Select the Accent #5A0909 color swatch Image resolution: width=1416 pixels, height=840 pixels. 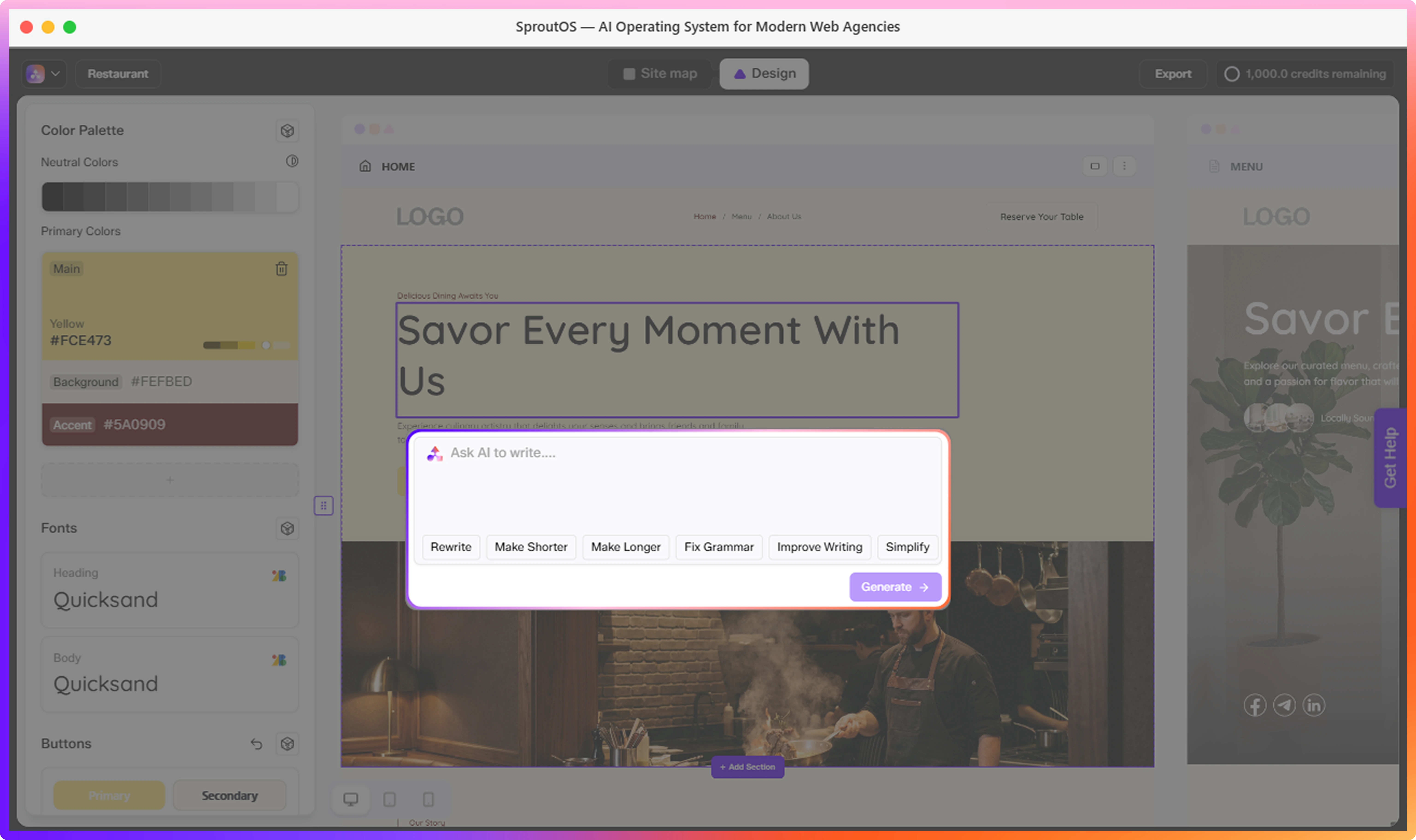tap(170, 425)
